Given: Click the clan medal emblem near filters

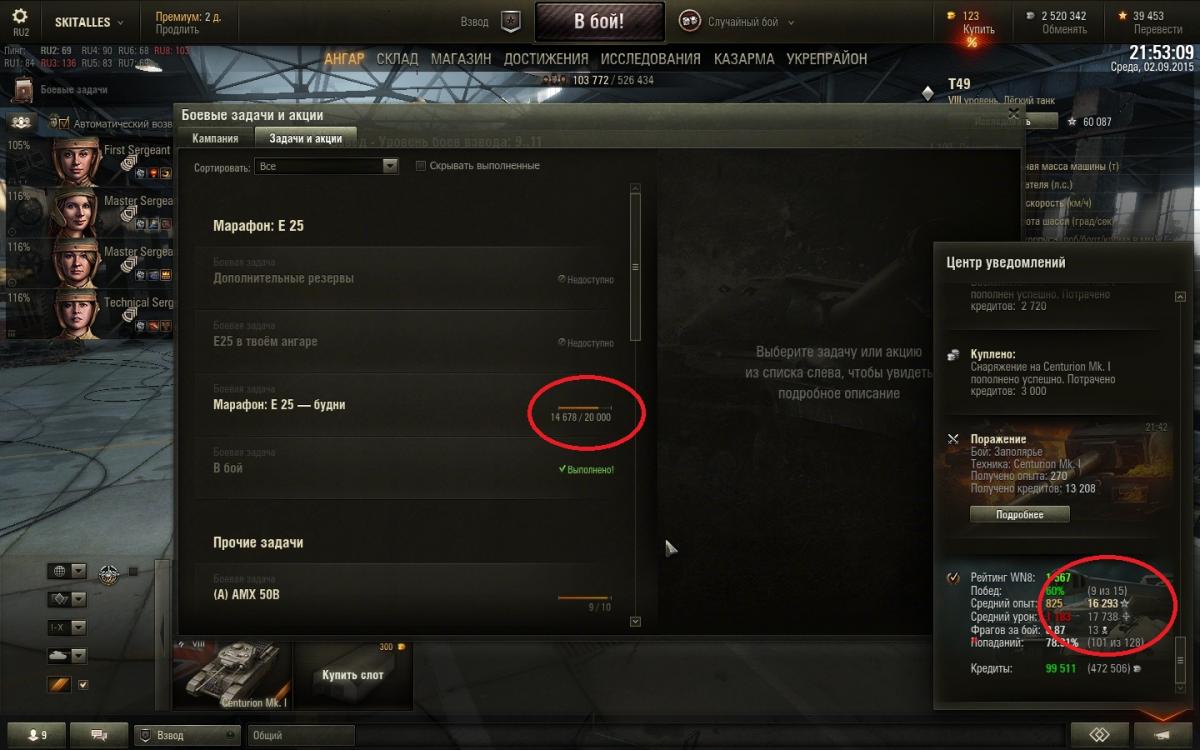Looking at the screenshot, I should (x=109, y=574).
